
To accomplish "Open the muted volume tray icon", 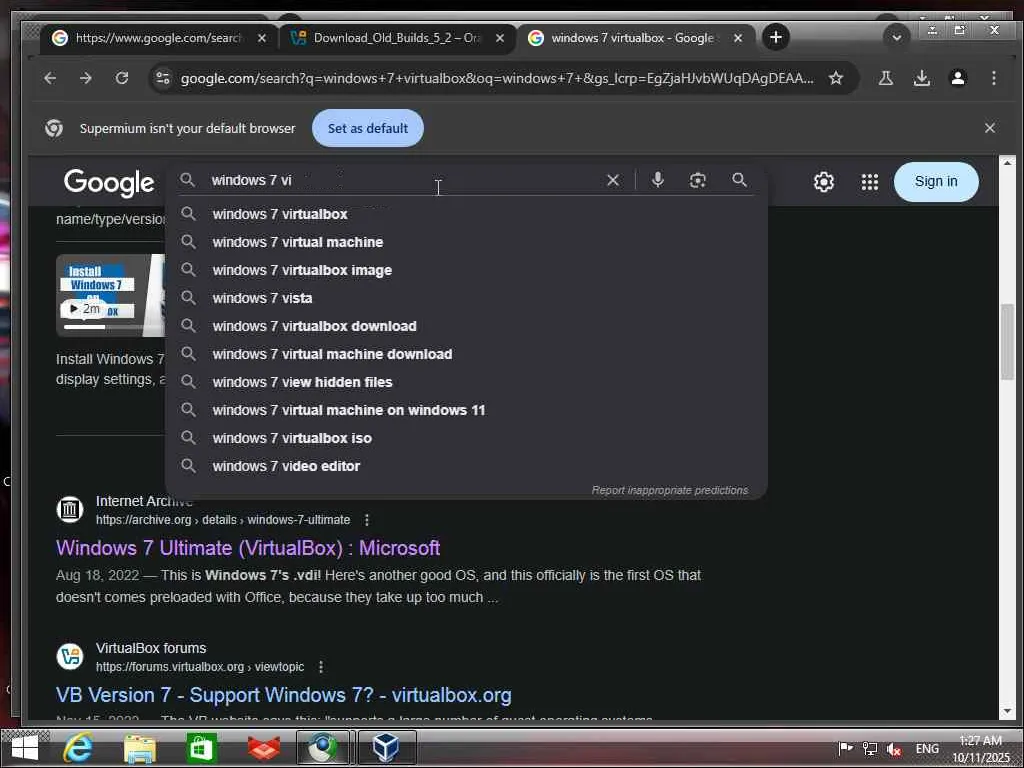I will (894, 749).
